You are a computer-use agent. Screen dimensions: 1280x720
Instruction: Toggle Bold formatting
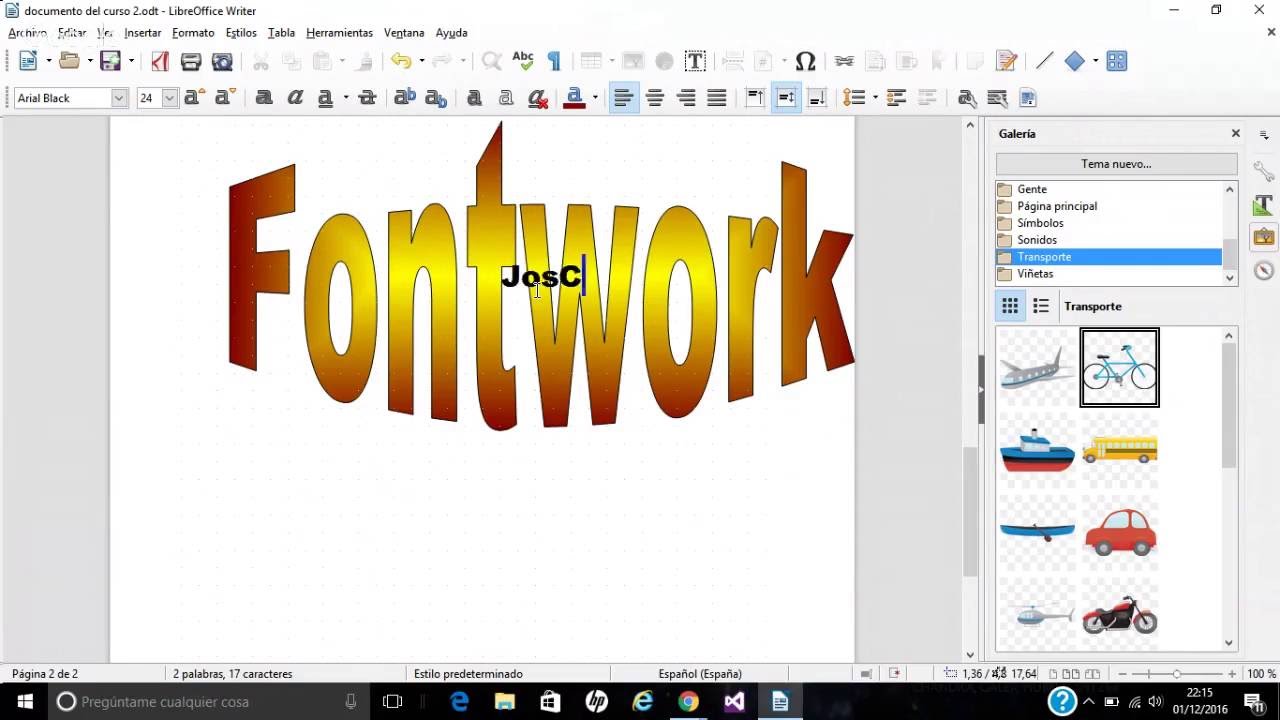pyautogui.click(x=264, y=98)
